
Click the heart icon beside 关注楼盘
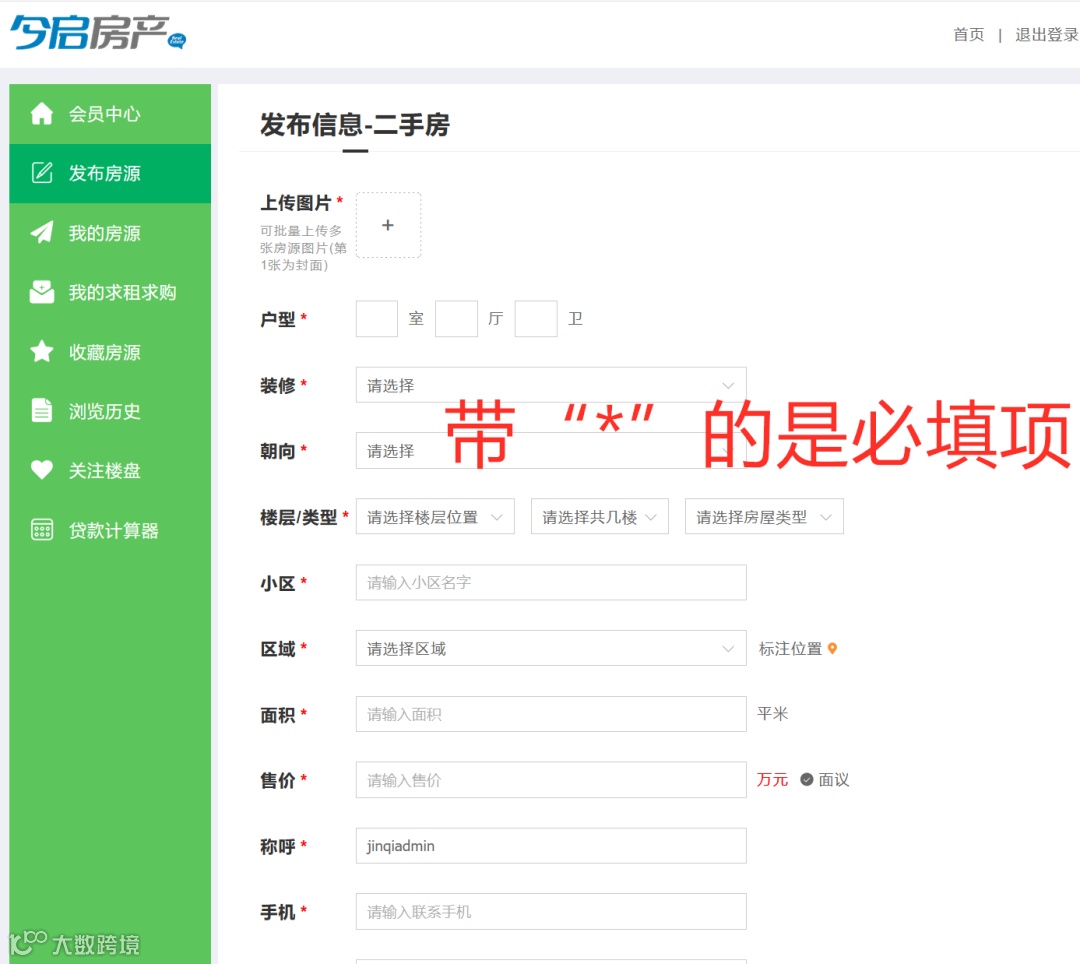pos(42,470)
